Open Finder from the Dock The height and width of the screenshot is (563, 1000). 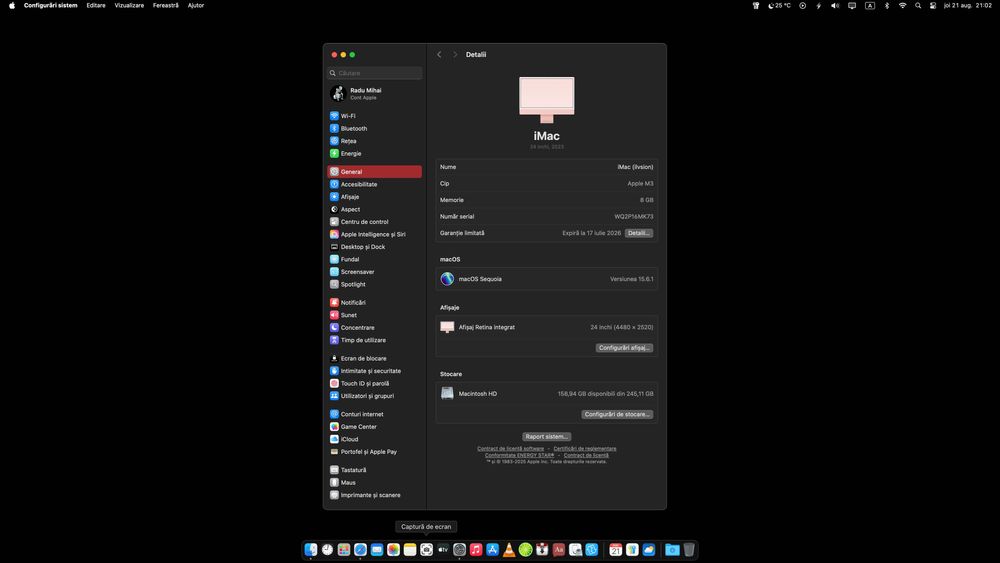click(311, 550)
